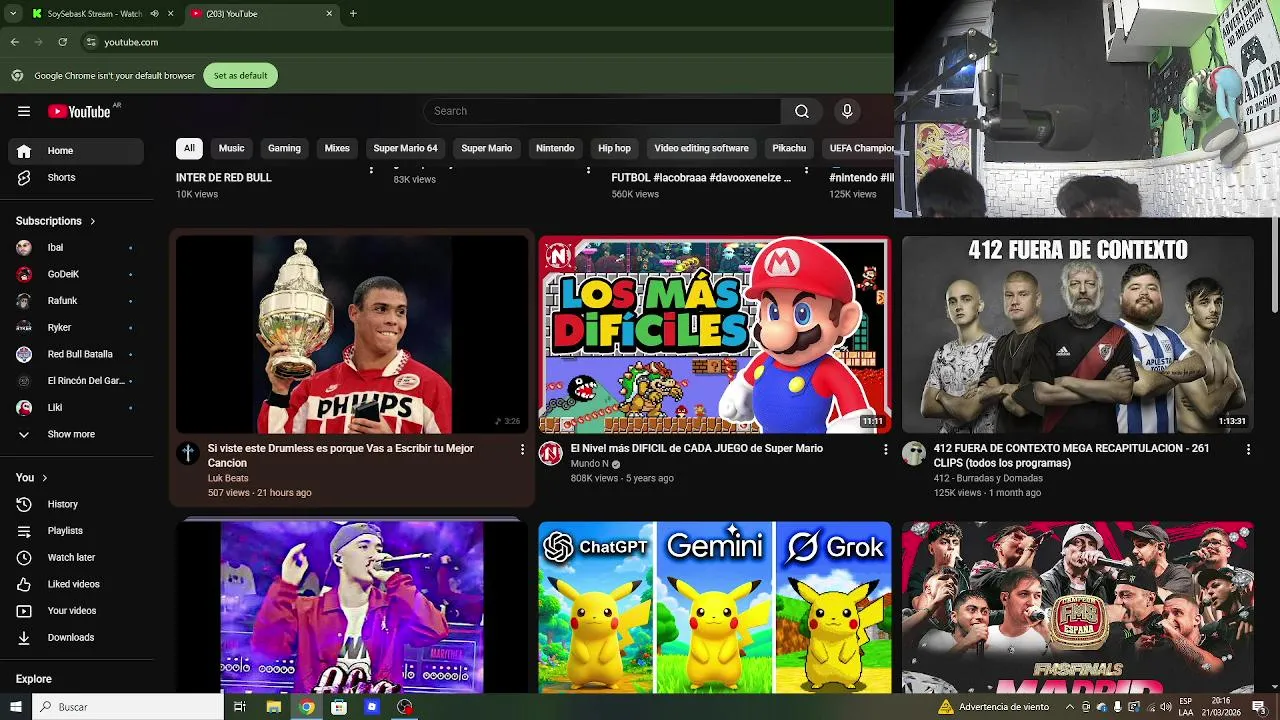Select the Pikachu filter chip
1280x720 pixels.
pos(789,148)
